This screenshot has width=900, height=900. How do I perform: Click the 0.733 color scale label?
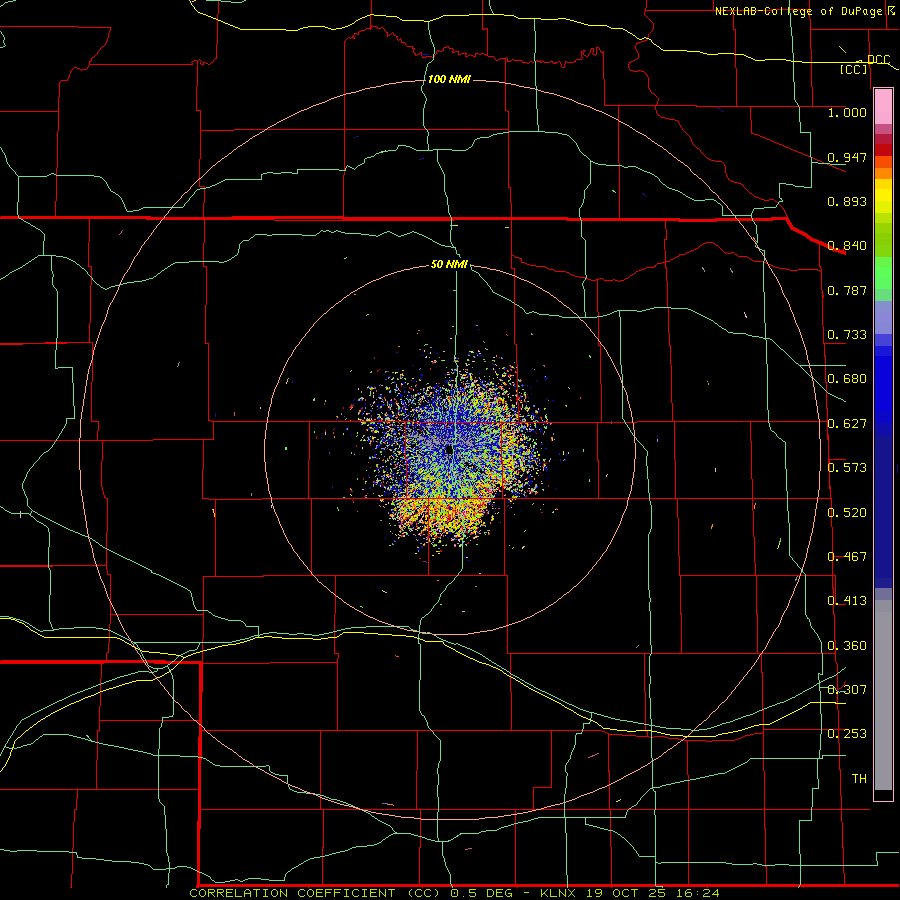[847, 335]
